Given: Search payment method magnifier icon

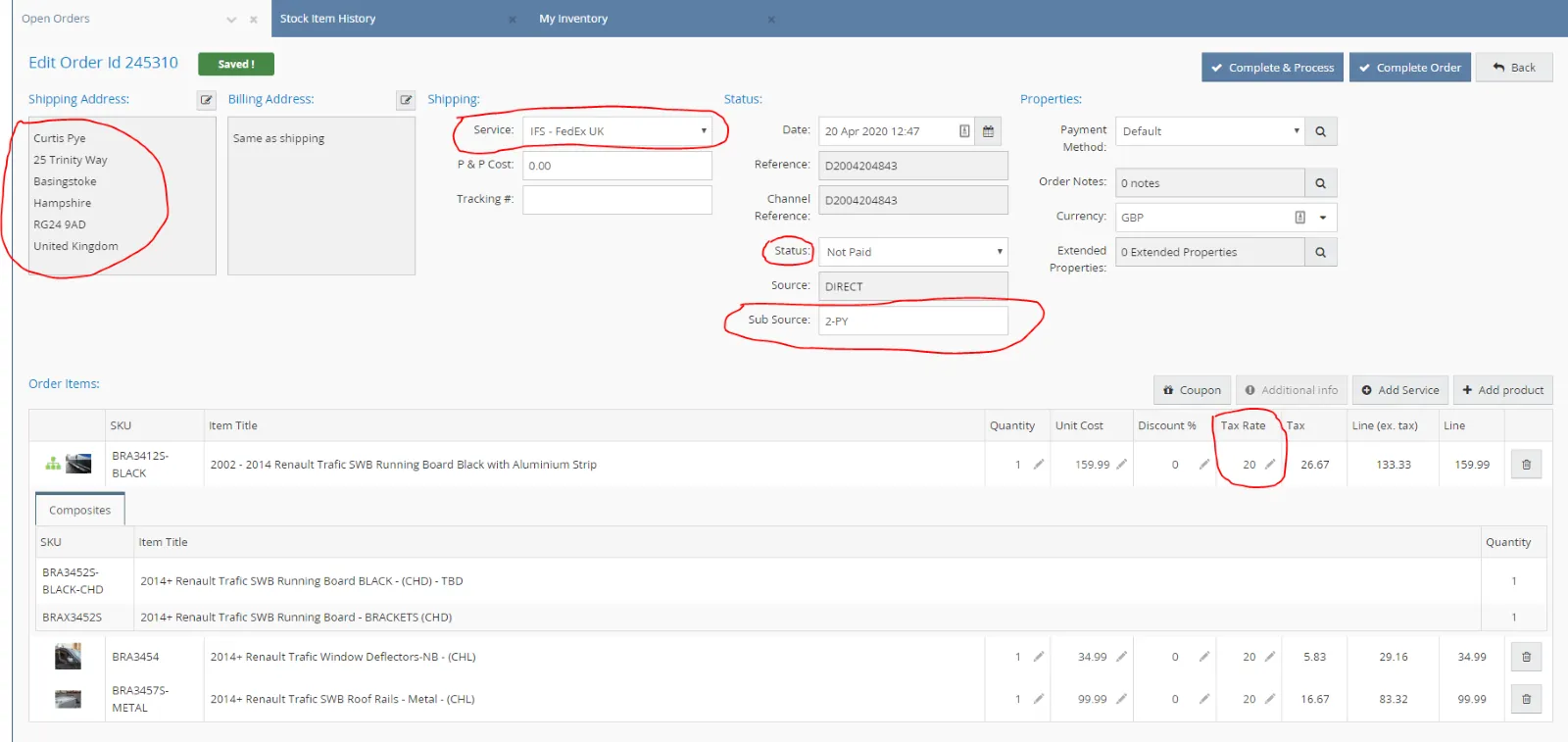Looking at the screenshot, I should tap(1321, 131).
